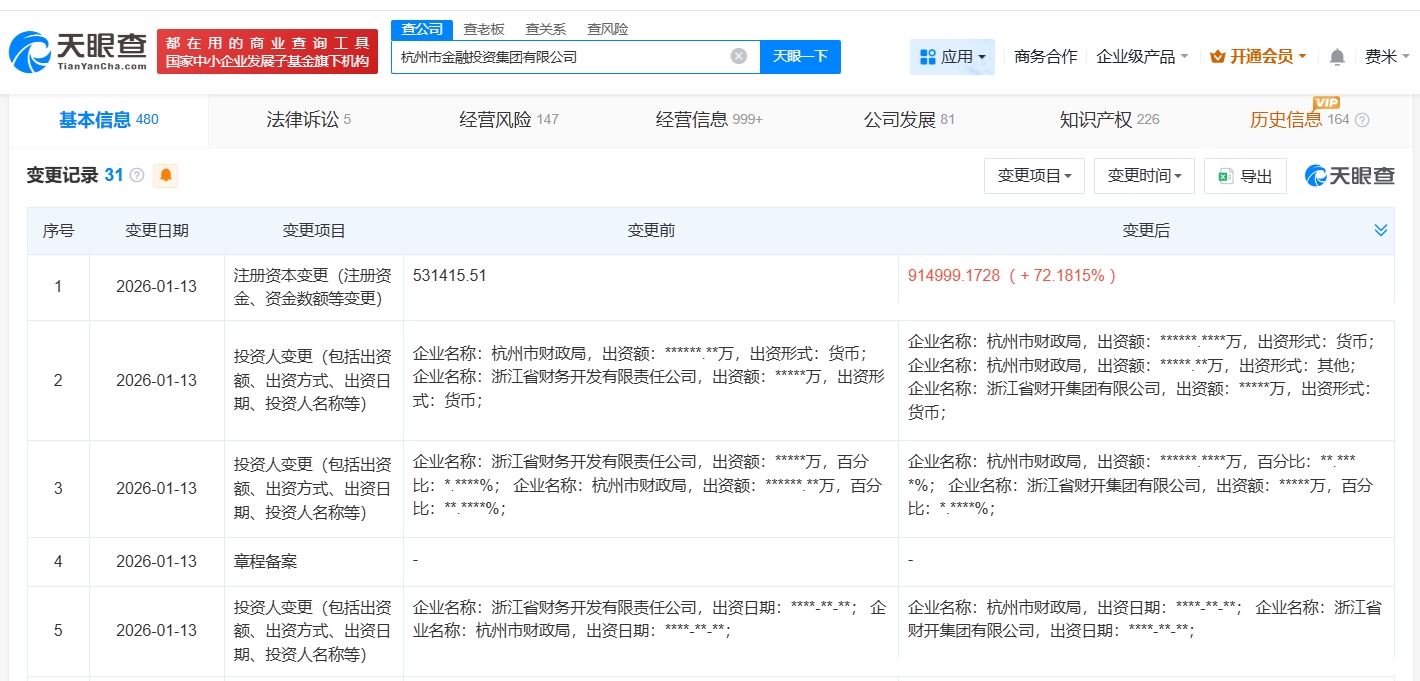Expand the 开通会员 membership dropdown

1258,57
